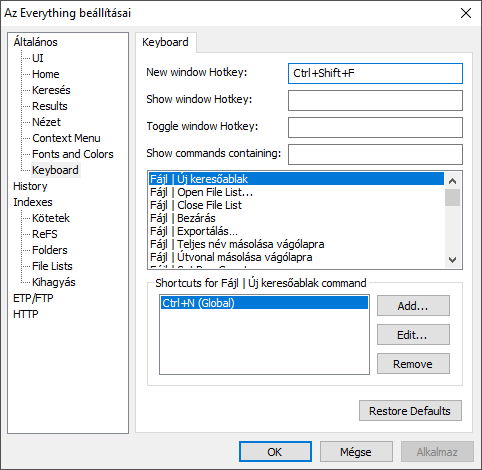The width and height of the screenshot is (482, 470).
Task: Open HTTP settings page
Action: pos(26,314)
